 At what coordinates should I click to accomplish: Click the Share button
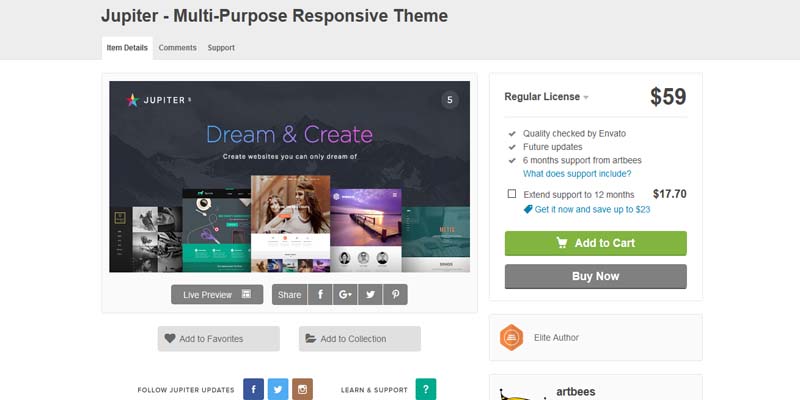[x=289, y=294]
